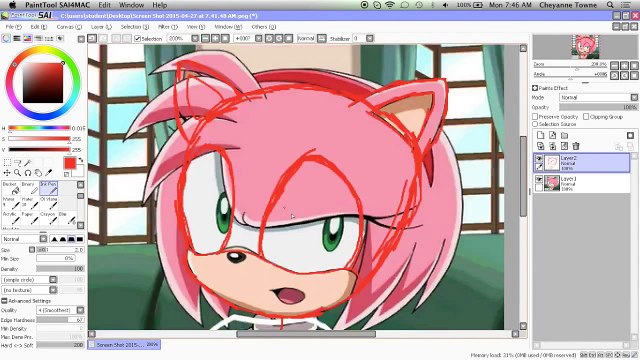Transfer down layer icon
This screenshot has width=640, height=360.
coord(540,146)
